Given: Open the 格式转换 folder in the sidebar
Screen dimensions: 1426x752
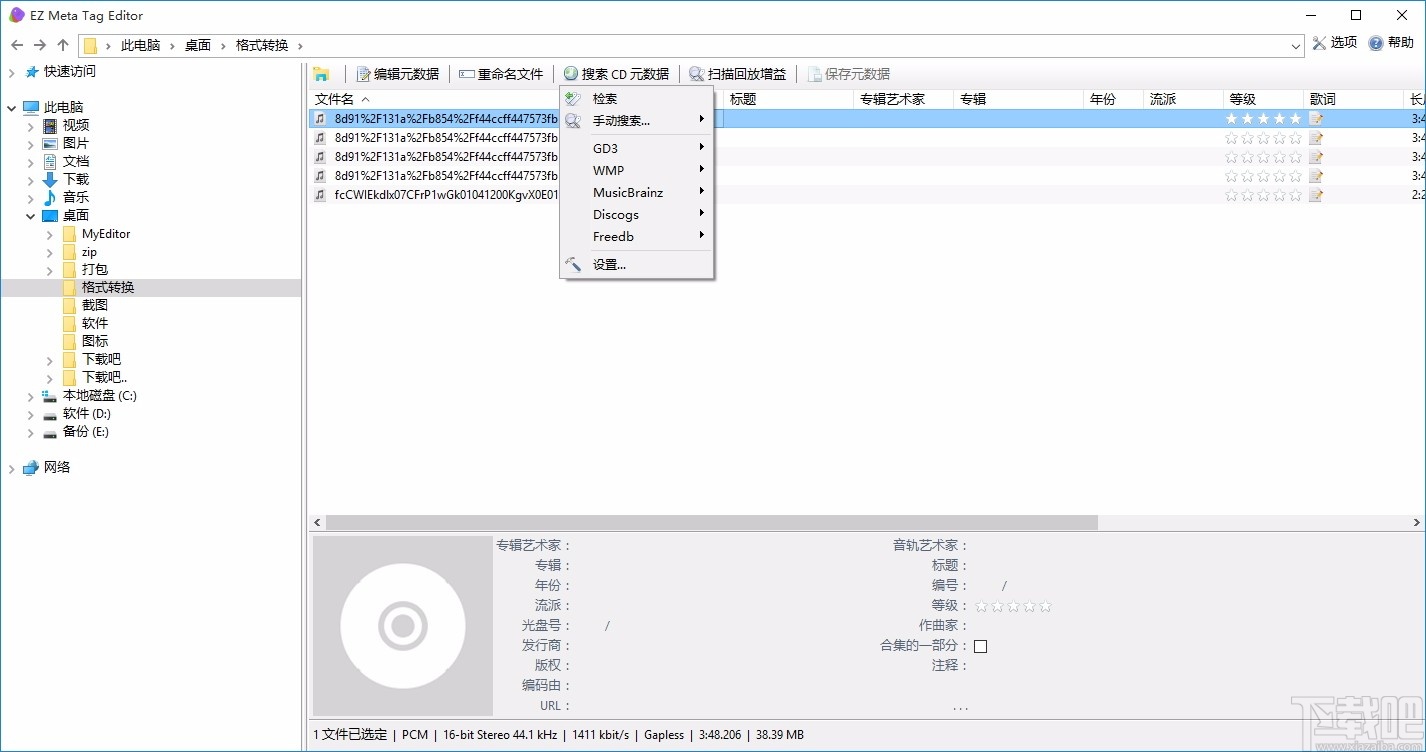Looking at the screenshot, I should [x=107, y=287].
